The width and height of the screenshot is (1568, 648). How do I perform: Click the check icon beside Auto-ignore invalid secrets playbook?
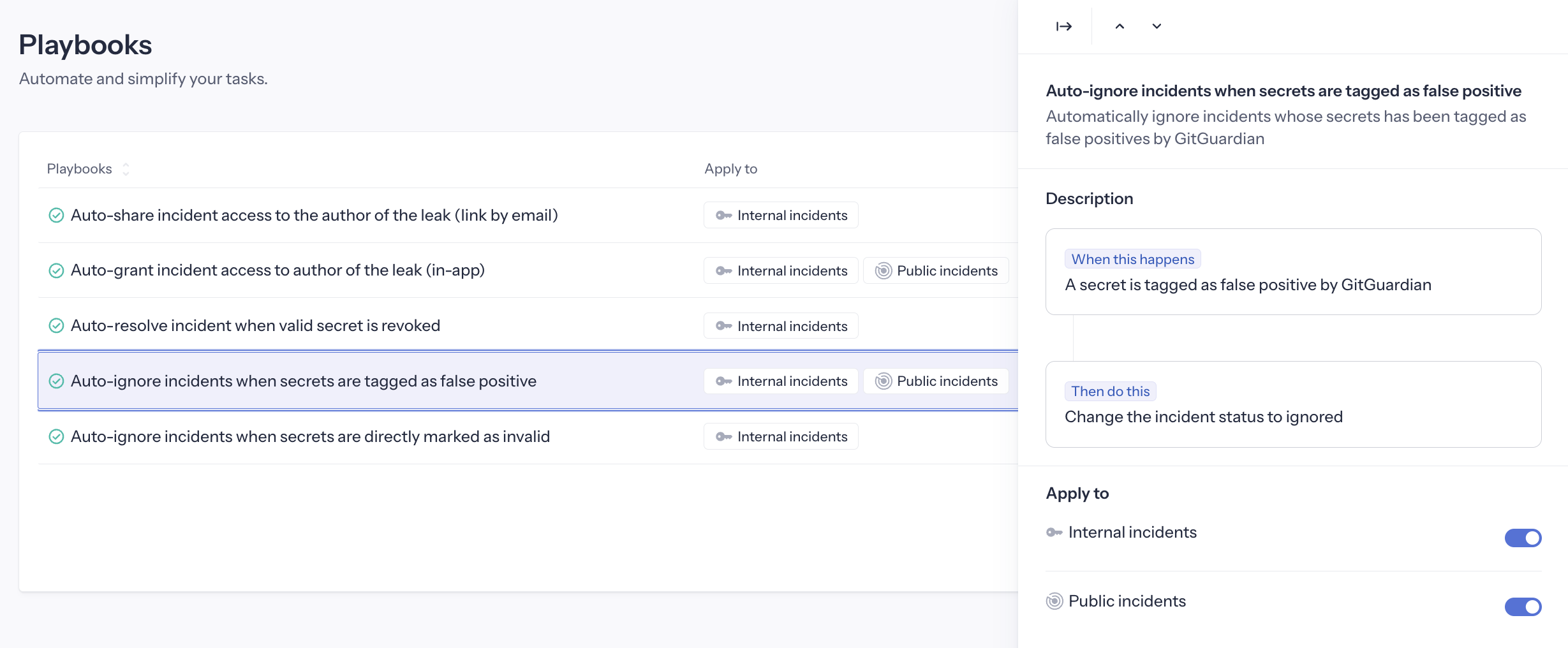point(56,436)
